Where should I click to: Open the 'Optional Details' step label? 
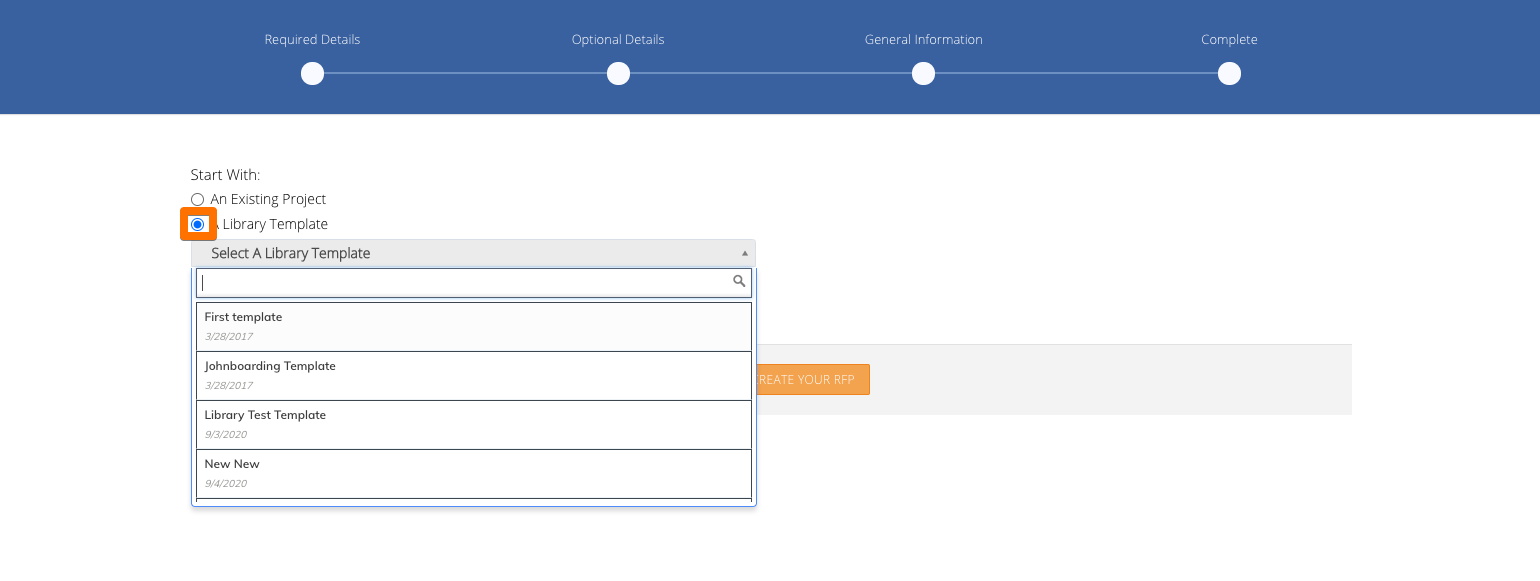pos(618,40)
